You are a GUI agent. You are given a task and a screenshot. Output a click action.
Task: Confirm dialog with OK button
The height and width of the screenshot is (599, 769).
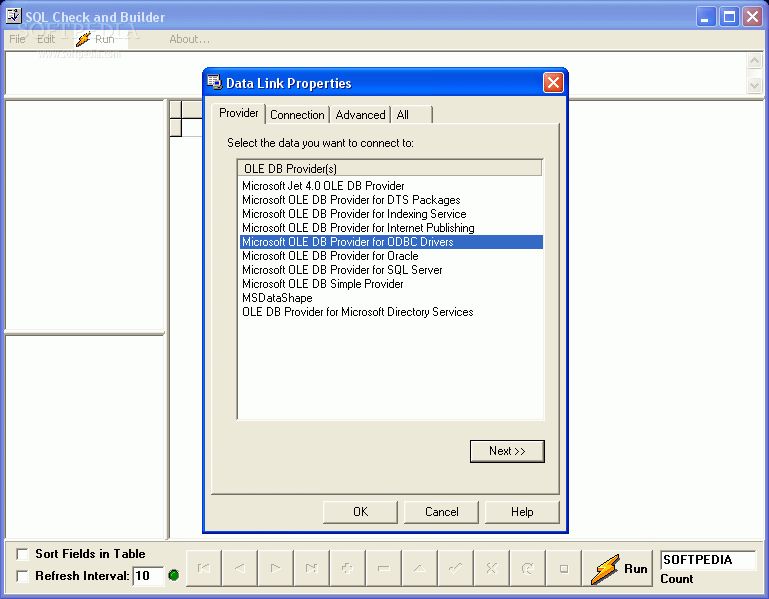pyautogui.click(x=360, y=512)
